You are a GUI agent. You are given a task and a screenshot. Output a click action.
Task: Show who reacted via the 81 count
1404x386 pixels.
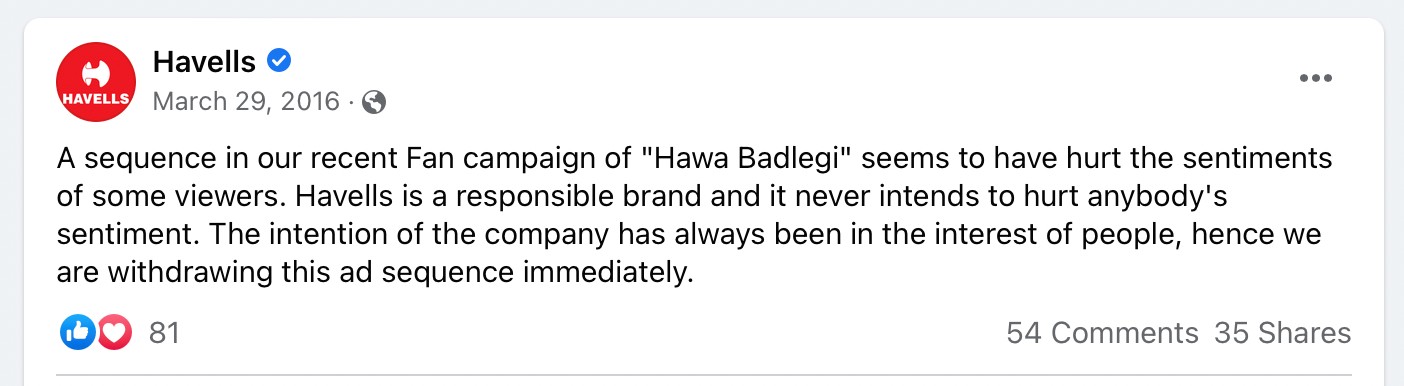(164, 333)
